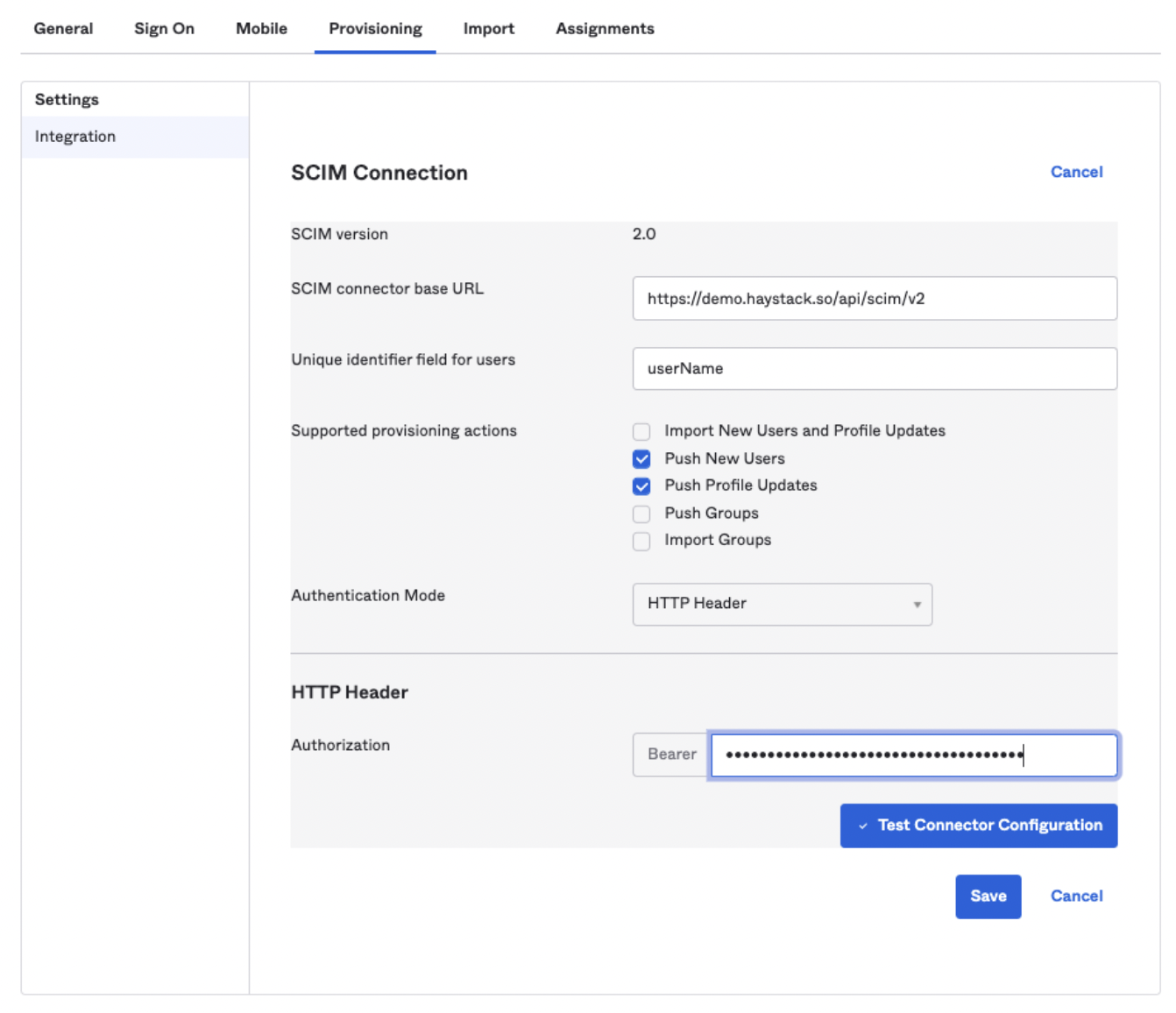This screenshot has height=1013, width=1176.
Task: Click Test Connector Configuration button
Action: (x=978, y=825)
